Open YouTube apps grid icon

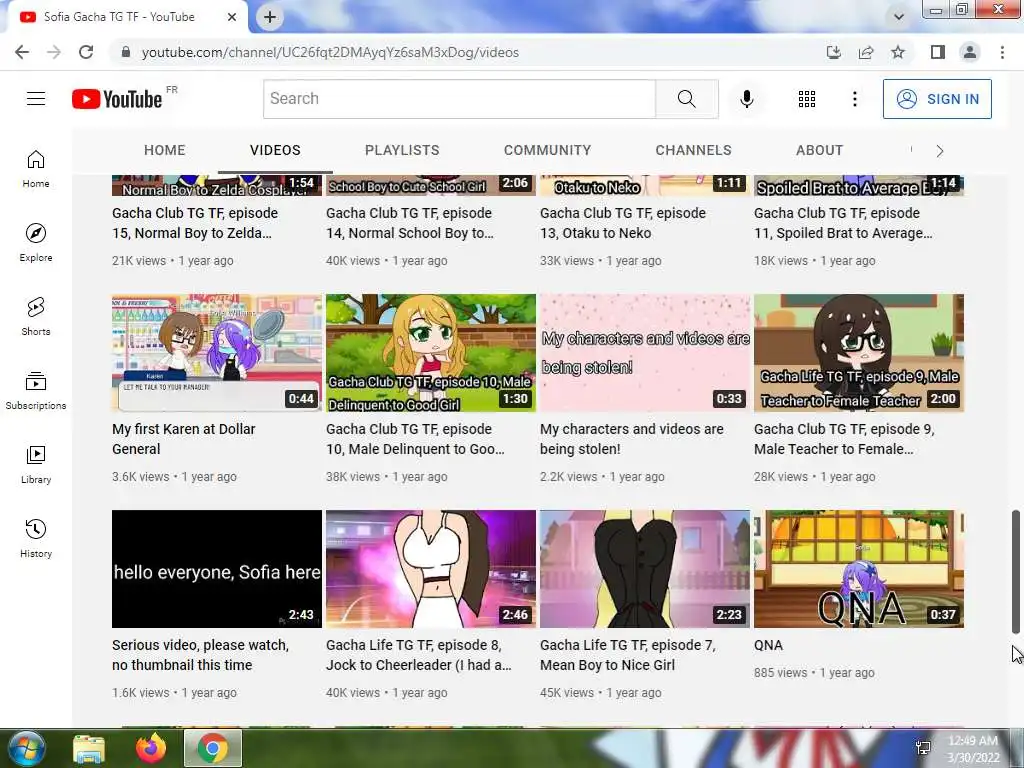click(x=807, y=99)
